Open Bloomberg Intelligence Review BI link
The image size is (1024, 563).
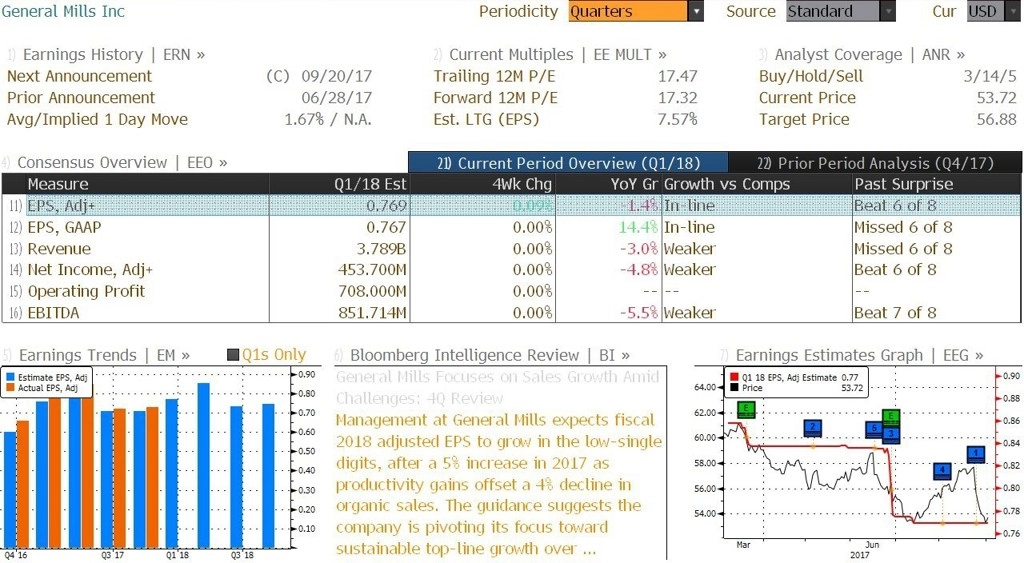click(490, 355)
